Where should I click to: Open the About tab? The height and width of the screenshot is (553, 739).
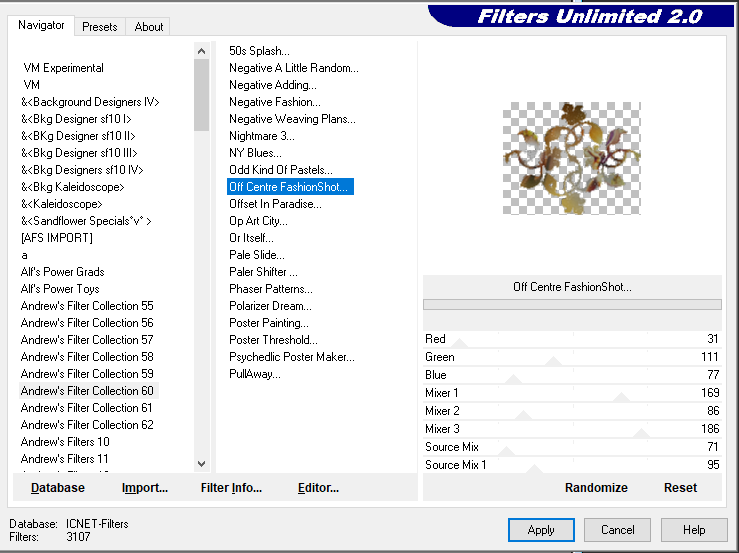click(x=149, y=27)
